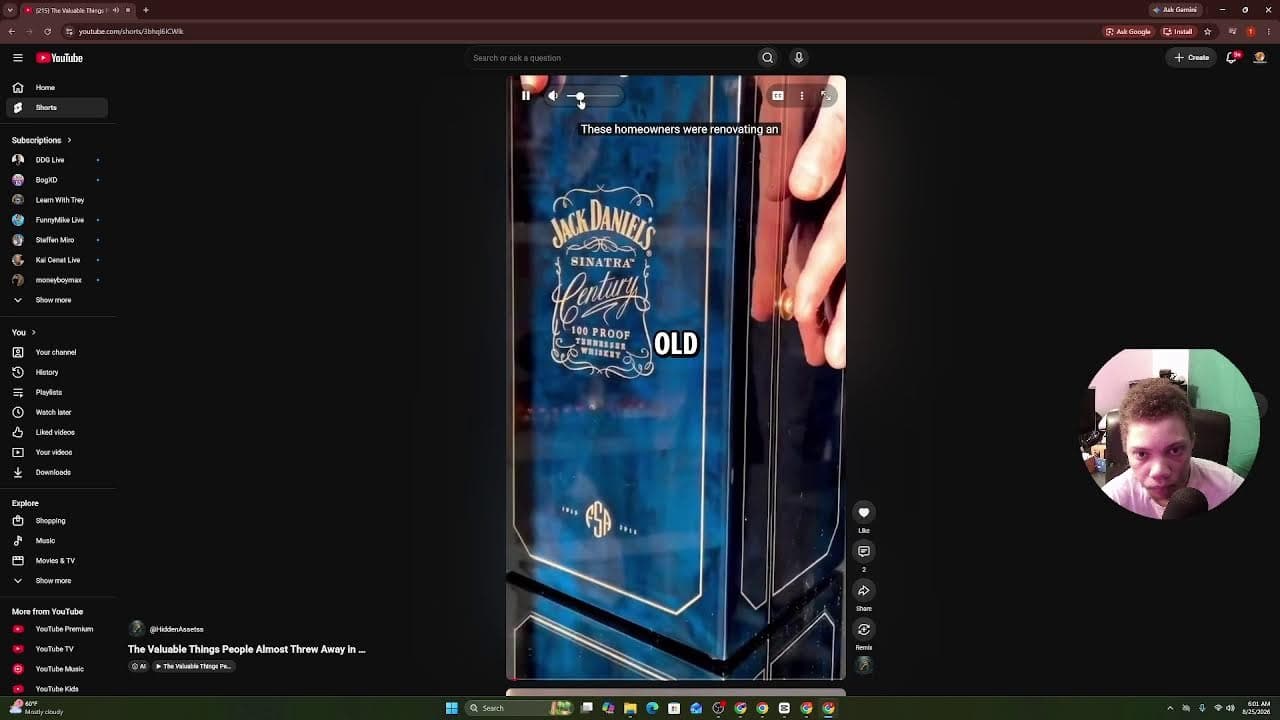Image resolution: width=1280 pixels, height=720 pixels.
Task: Expand Show more under Explore
Action: click(x=57, y=581)
